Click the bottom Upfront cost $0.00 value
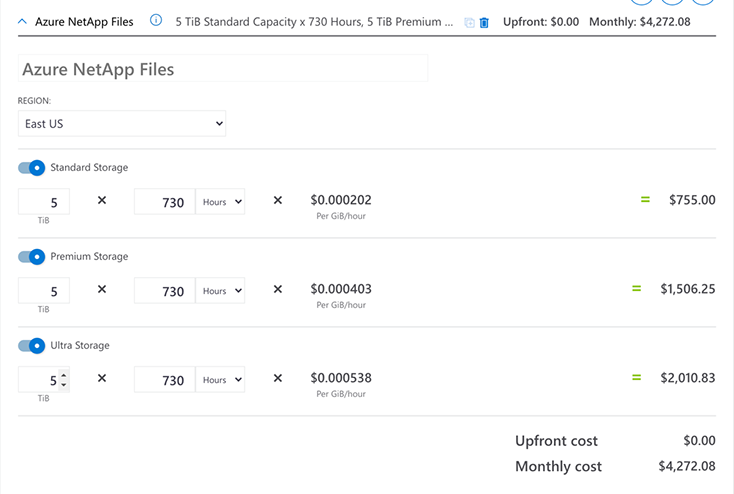 [699, 441]
